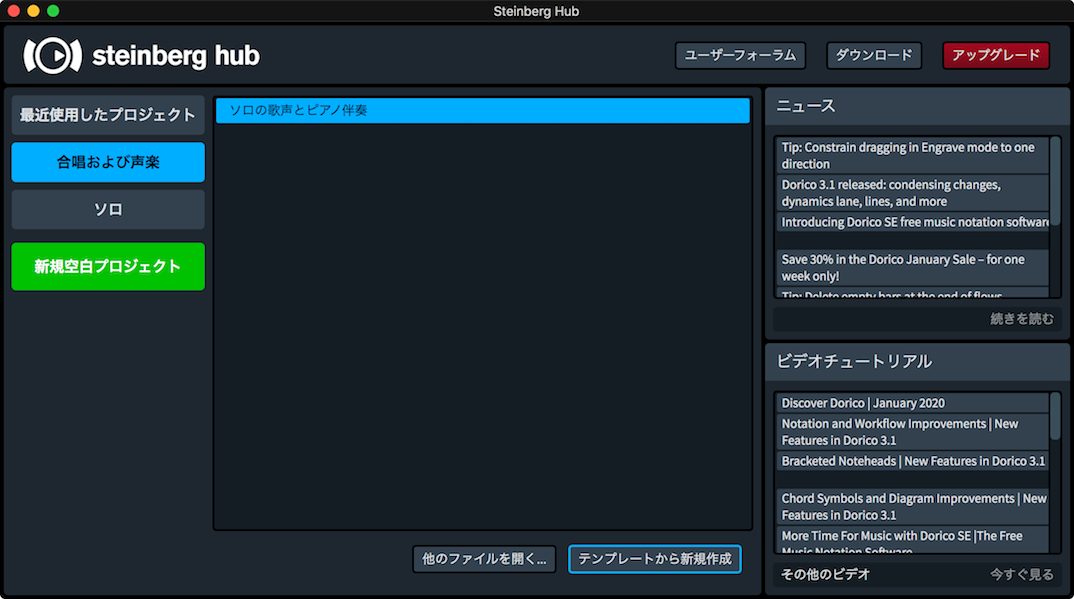
Task: Open Discover Dorico January 2020 video
Action: 912,403
